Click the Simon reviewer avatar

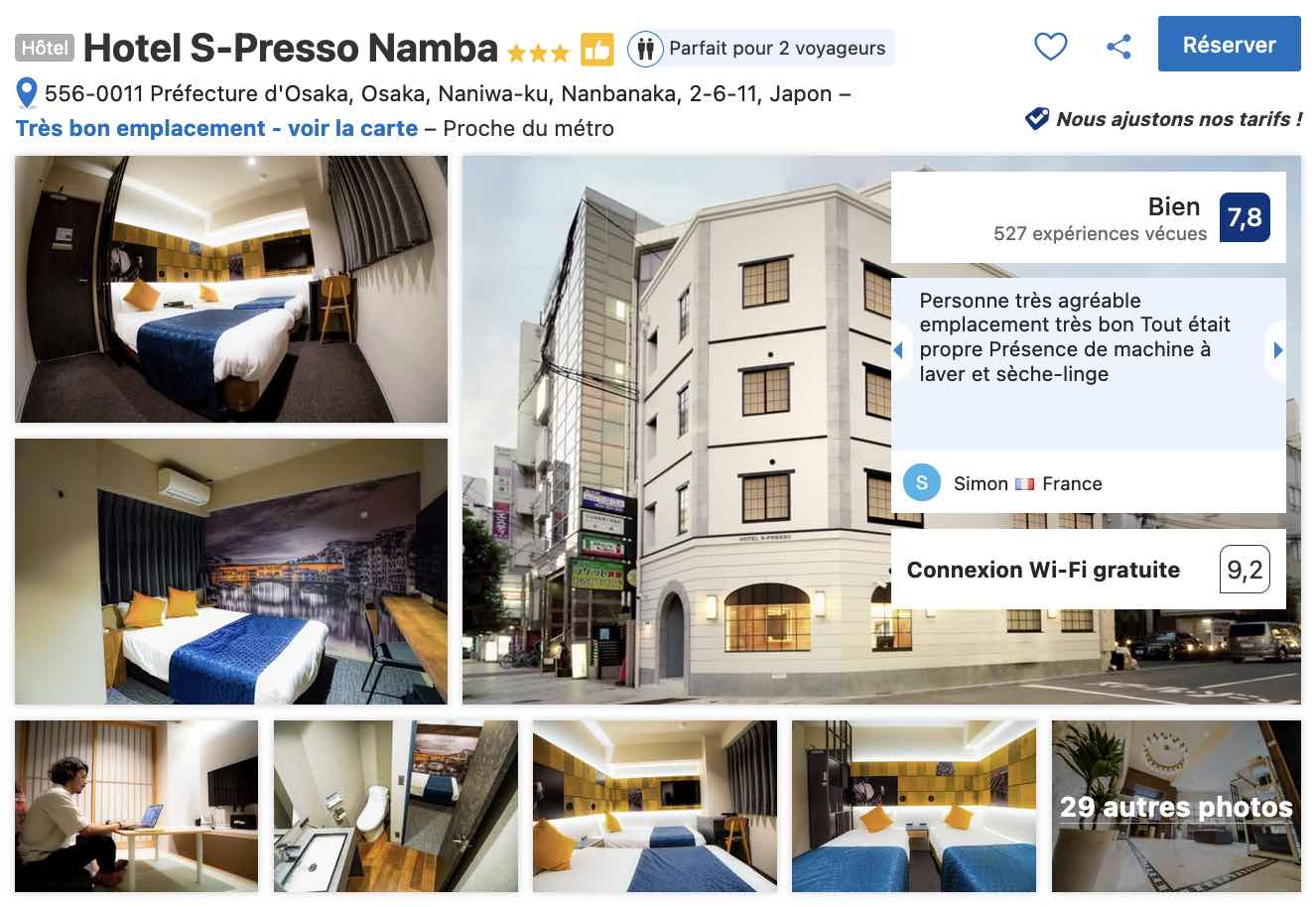[922, 483]
